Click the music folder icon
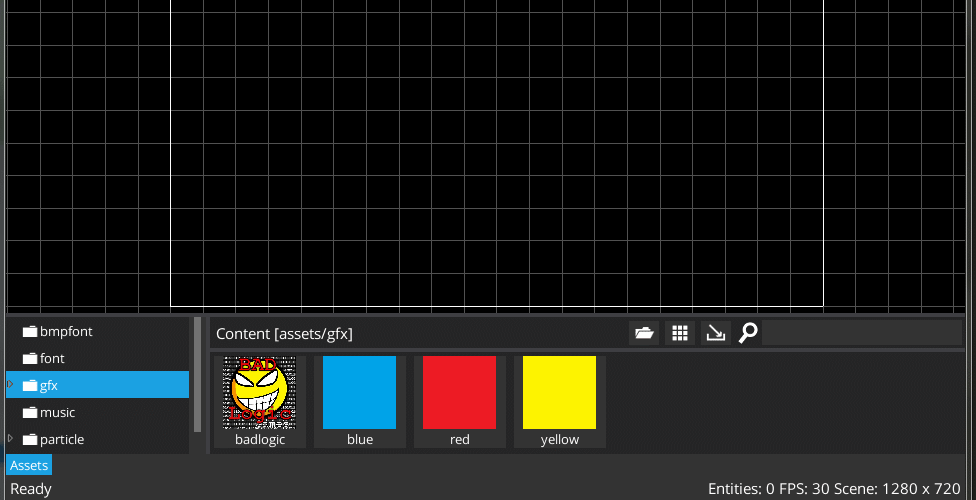The width and height of the screenshot is (976, 500). tap(30, 413)
